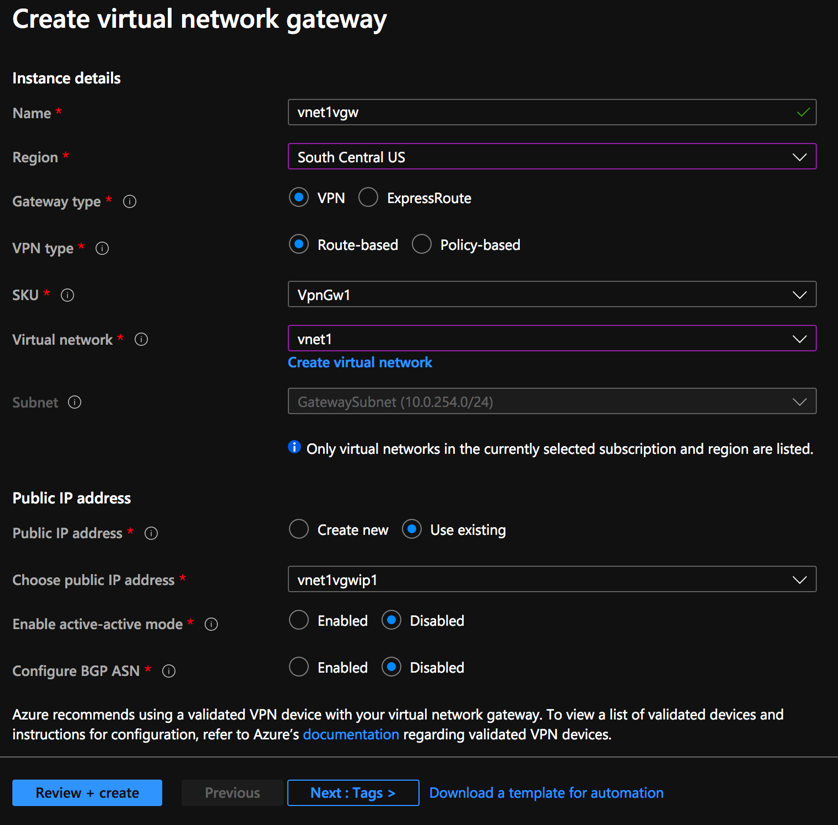Click Enable active-active mode info icon
Screen dimensions: 838x825
pyautogui.click(x=211, y=625)
